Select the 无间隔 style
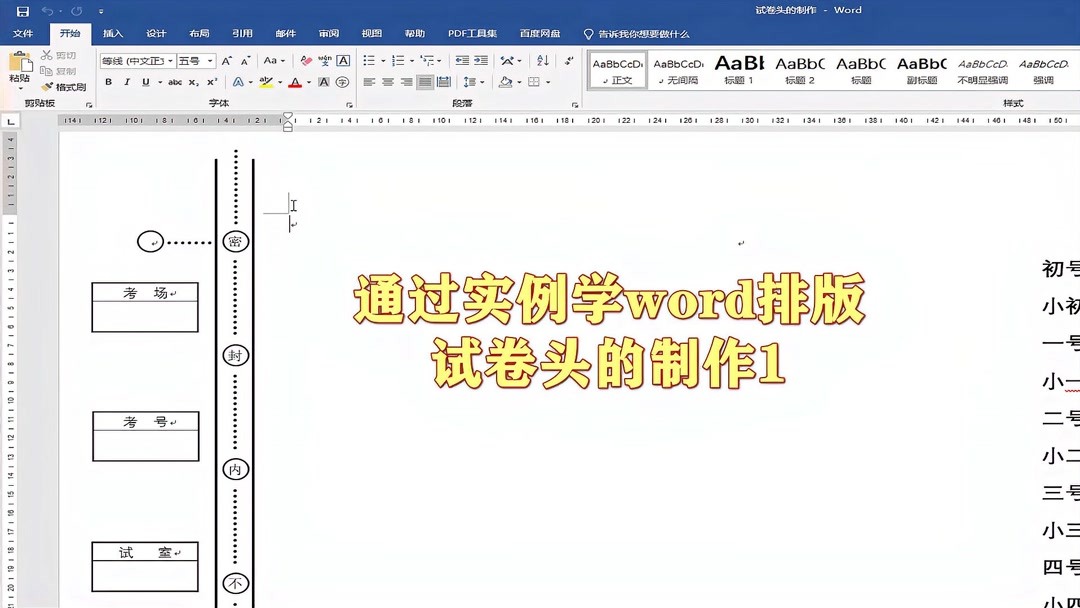Screen dimensions: 1080x608 coord(679,70)
